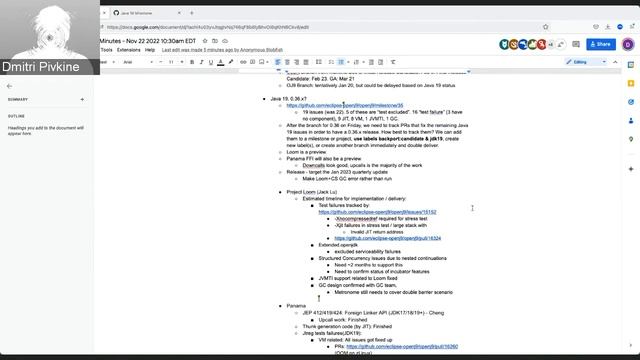Apply left text alignment
The height and width of the screenshot is (360, 640).
(x=278, y=62)
